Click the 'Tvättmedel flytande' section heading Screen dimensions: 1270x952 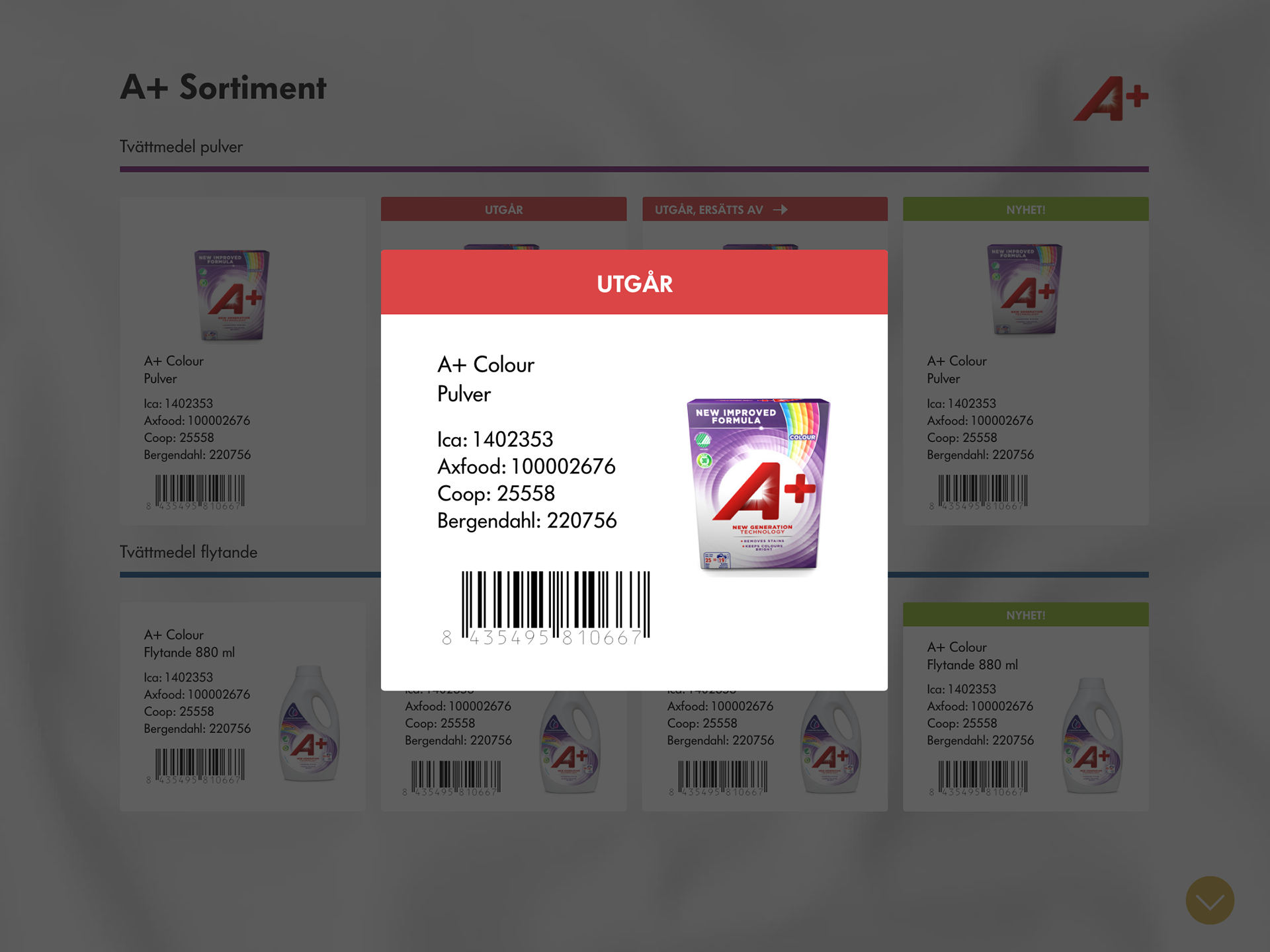[189, 552]
